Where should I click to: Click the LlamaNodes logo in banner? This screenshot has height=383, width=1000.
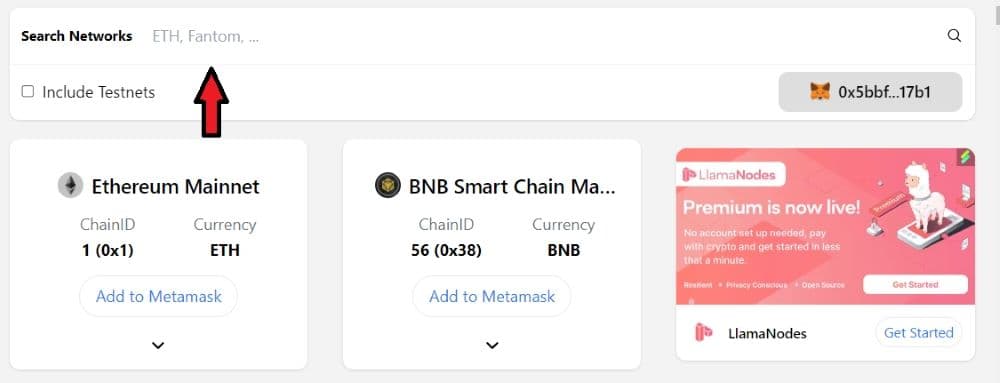pos(731,174)
